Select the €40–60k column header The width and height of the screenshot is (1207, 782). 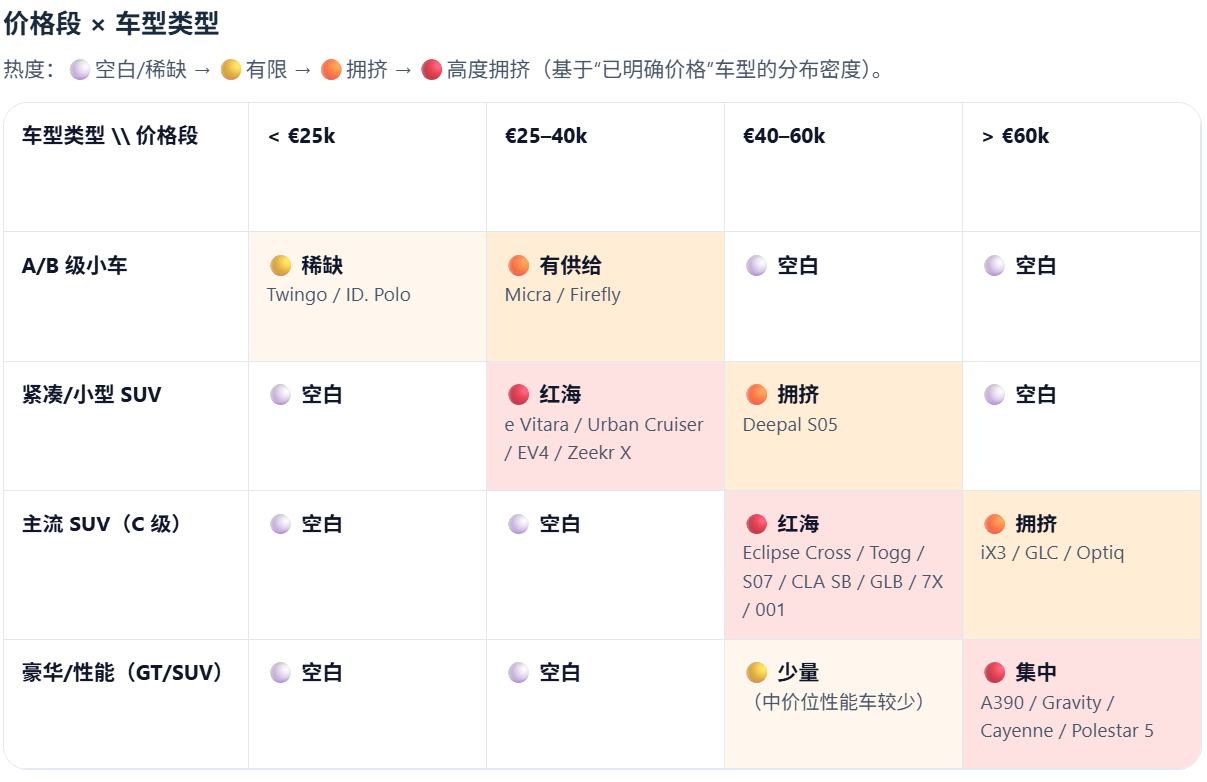[x=784, y=136]
